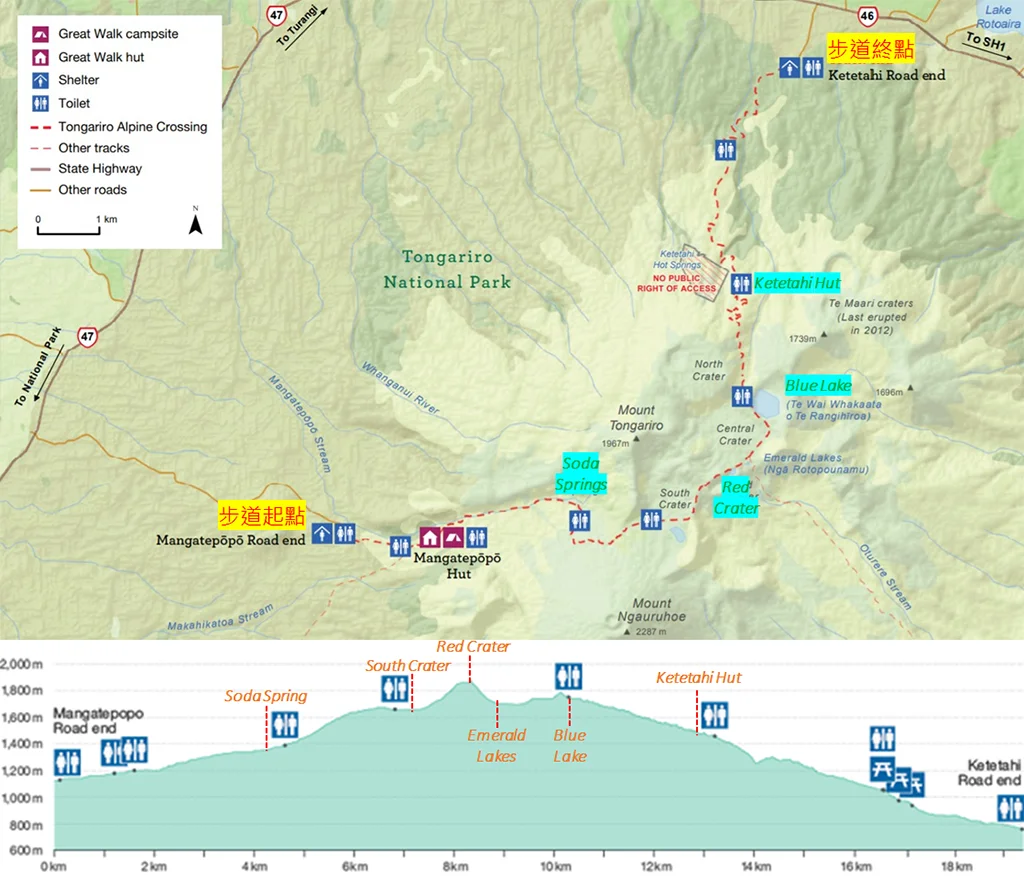
Task: Click the toilet icon beside Mangatepōpō Road end shelter
Action: click(x=345, y=533)
